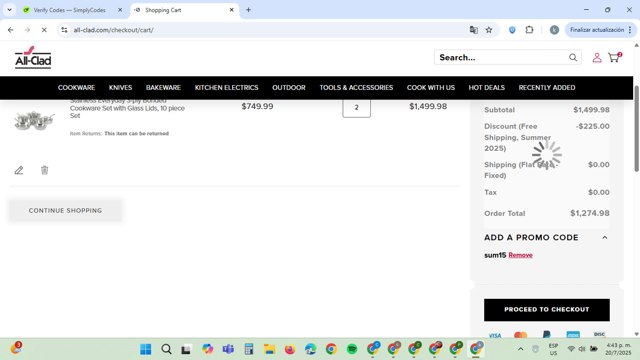Open the Kitchen Electrics menu

click(x=227, y=88)
